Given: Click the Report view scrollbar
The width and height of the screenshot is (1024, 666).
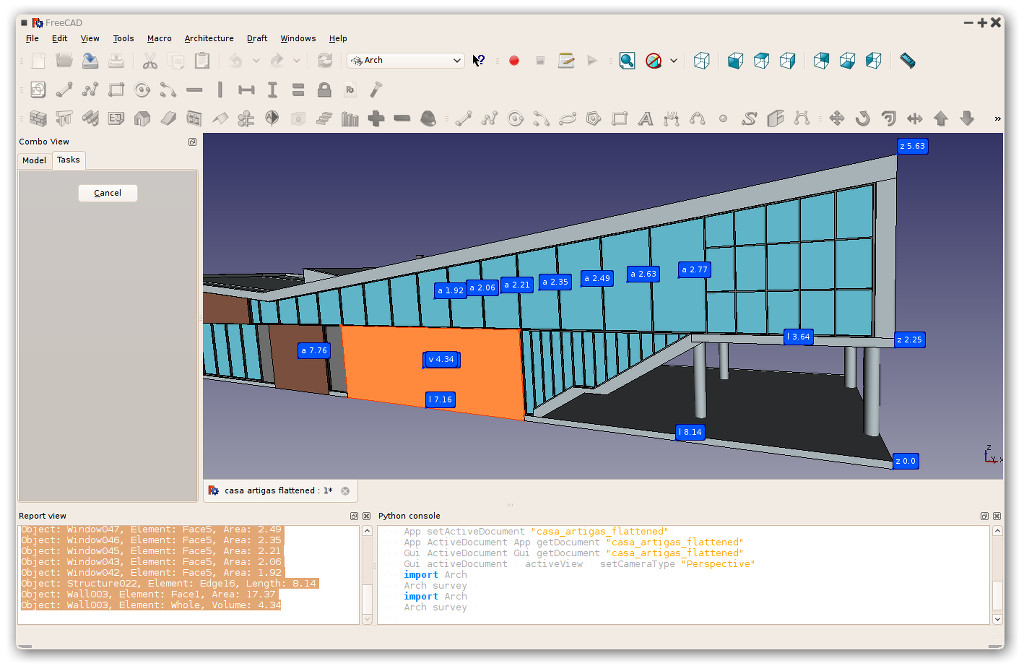Looking at the screenshot, I should point(367,575).
